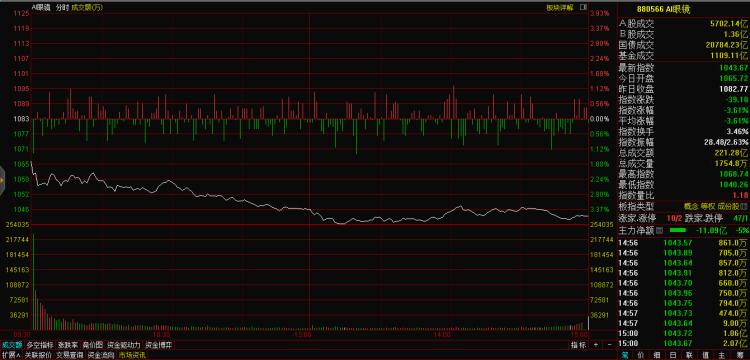Open the 指标 indicator selector
The image size is (750, 360).
578,345
